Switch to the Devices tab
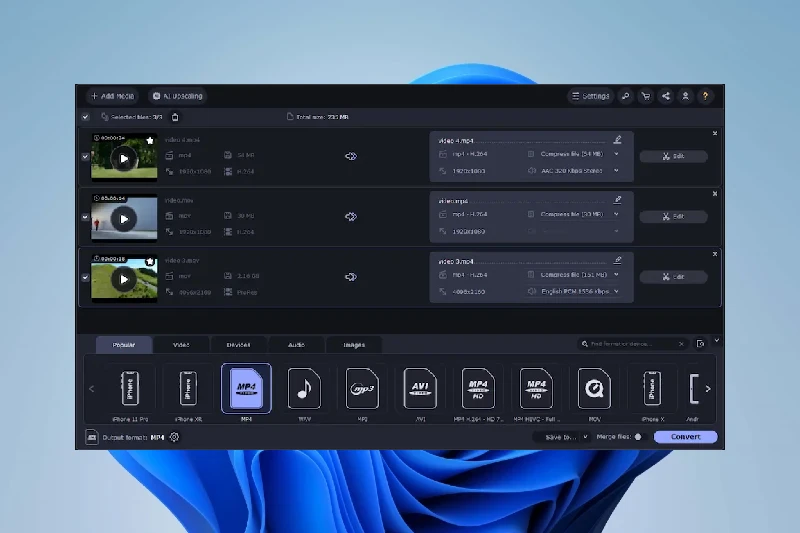This screenshot has height=533, width=800. click(238, 345)
